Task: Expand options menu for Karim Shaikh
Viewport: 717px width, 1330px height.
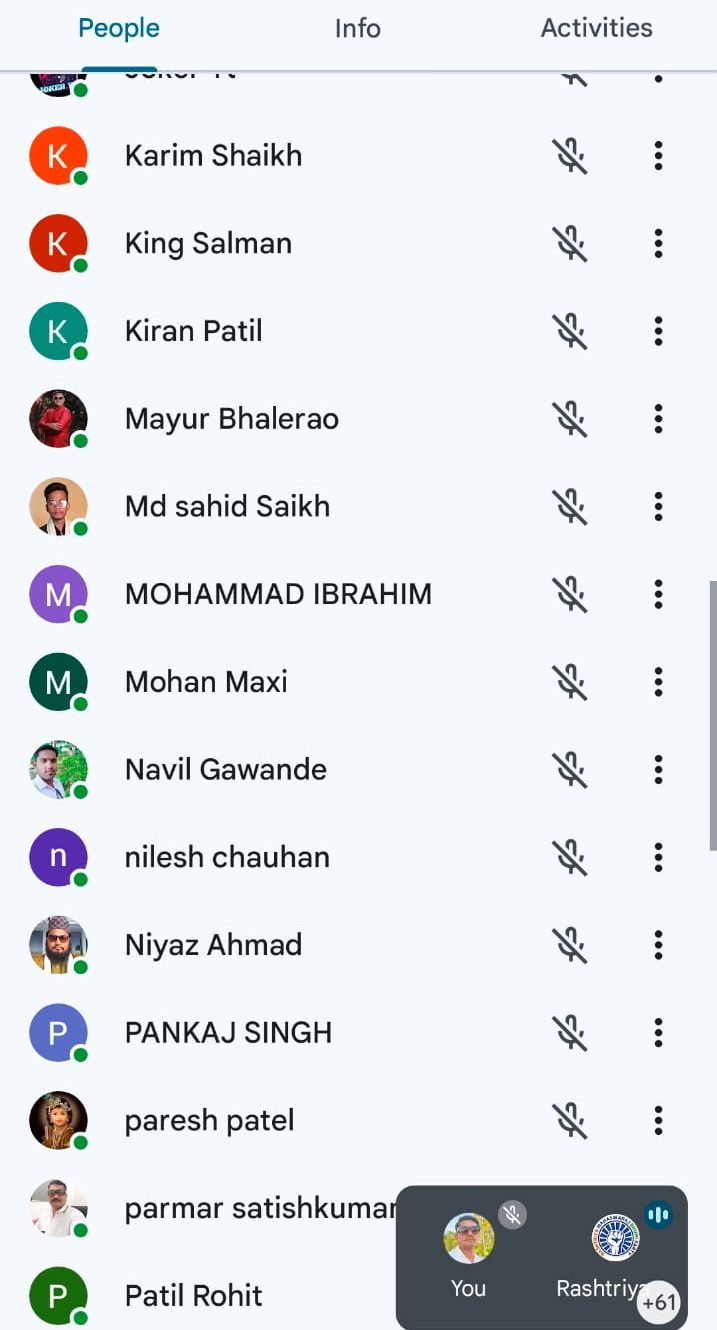Action: click(x=658, y=156)
